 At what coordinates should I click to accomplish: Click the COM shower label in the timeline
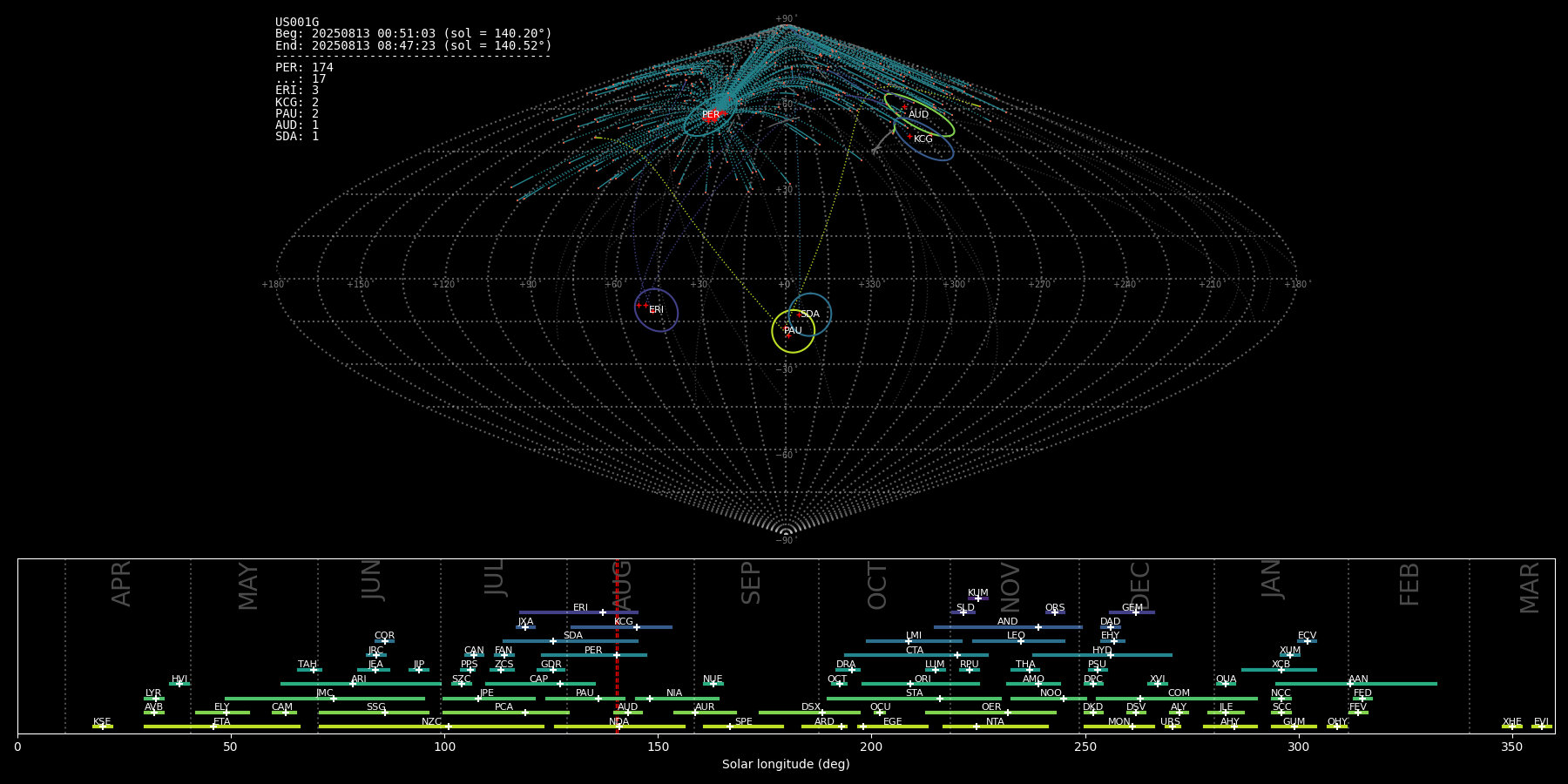[1179, 693]
